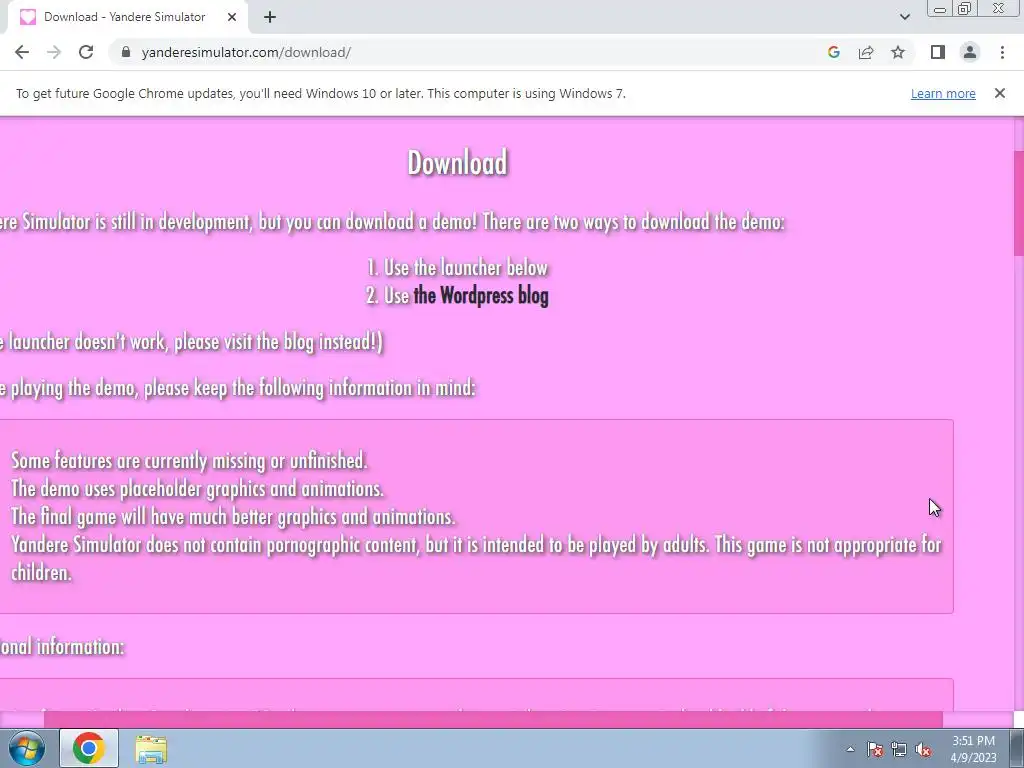This screenshot has height=768, width=1024.
Task: Follow the Wordpress blog link
Action: coord(481,295)
